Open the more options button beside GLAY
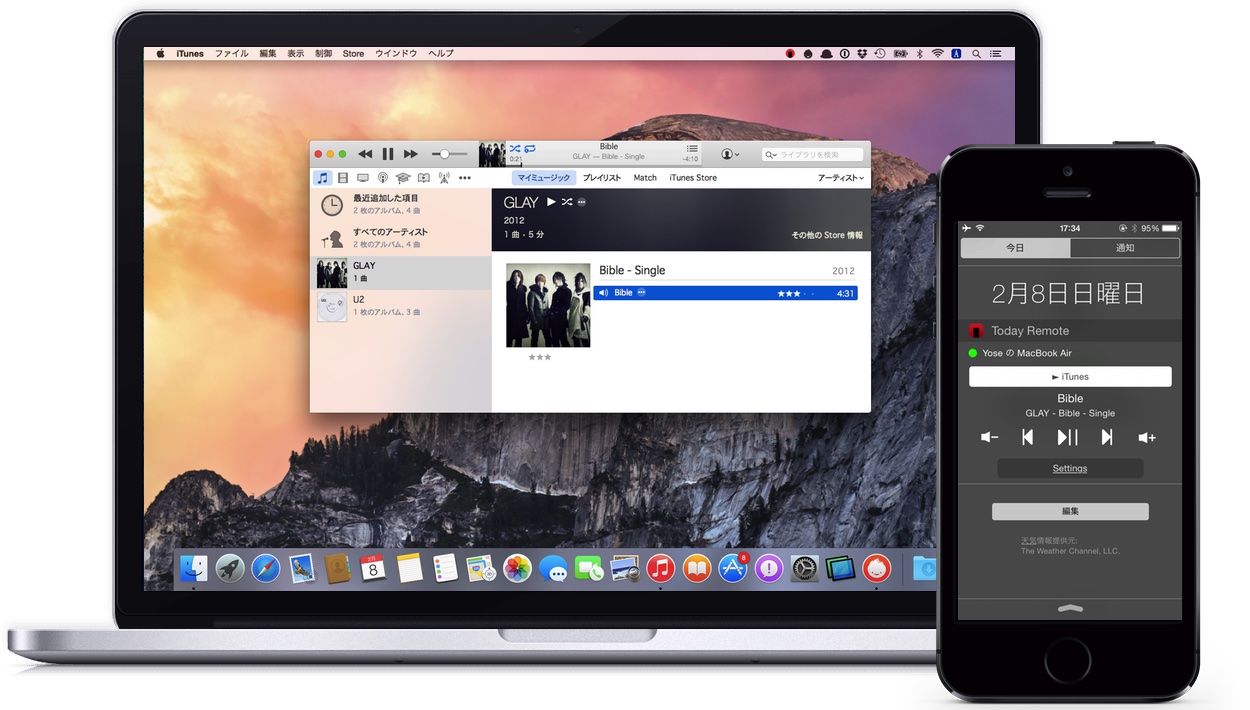Viewport: 1250px width, 710px height. [x=582, y=202]
